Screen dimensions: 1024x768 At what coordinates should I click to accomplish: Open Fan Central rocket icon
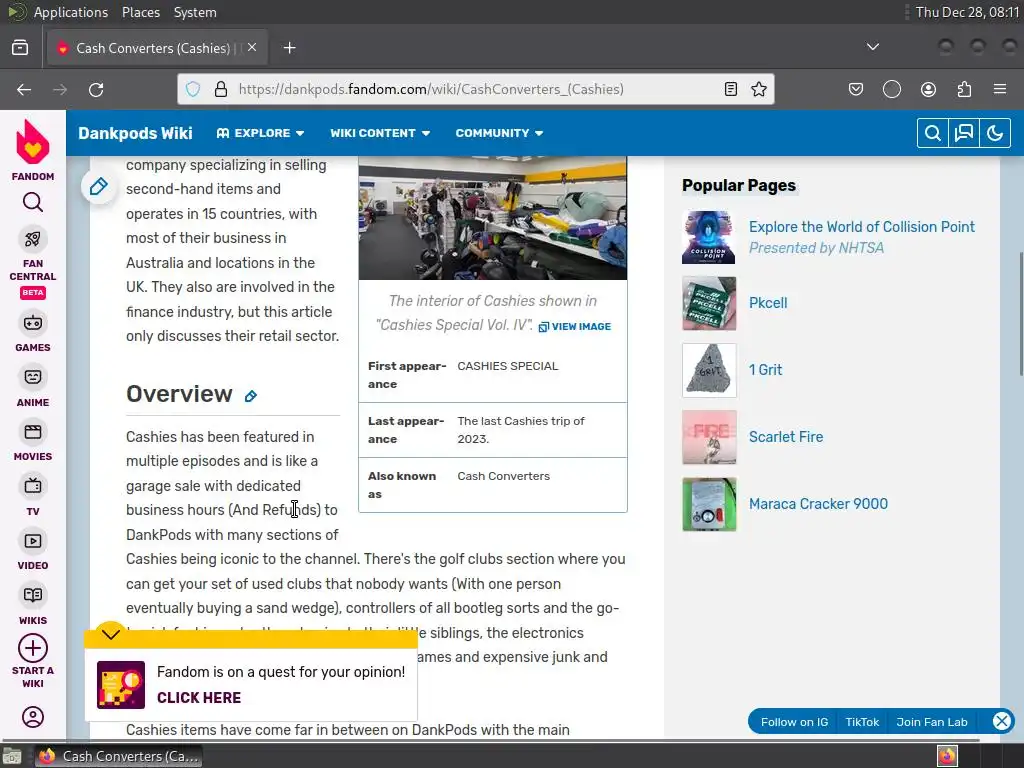pyautogui.click(x=33, y=239)
